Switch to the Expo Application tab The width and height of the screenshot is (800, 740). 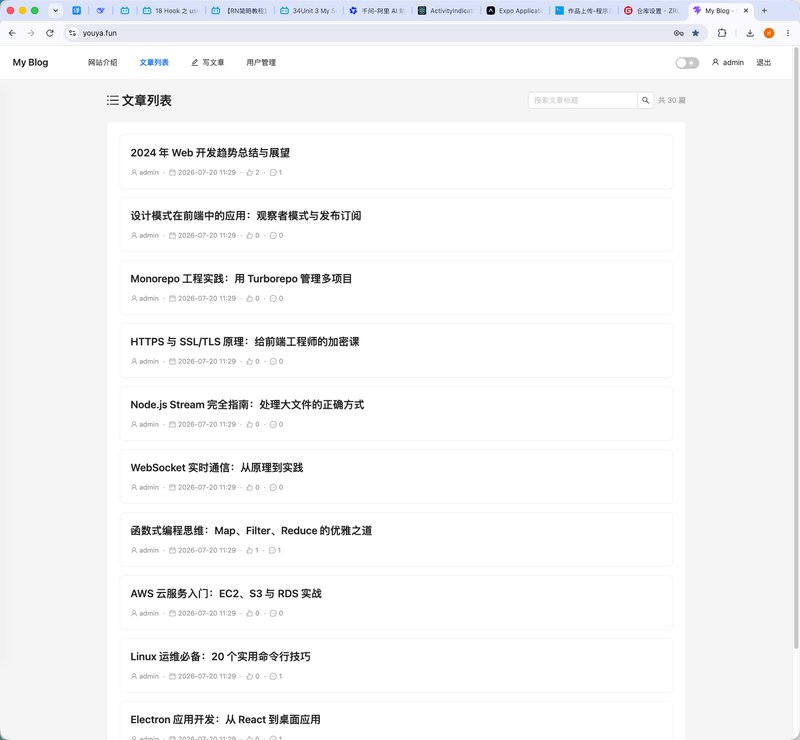[x=514, y=11]
